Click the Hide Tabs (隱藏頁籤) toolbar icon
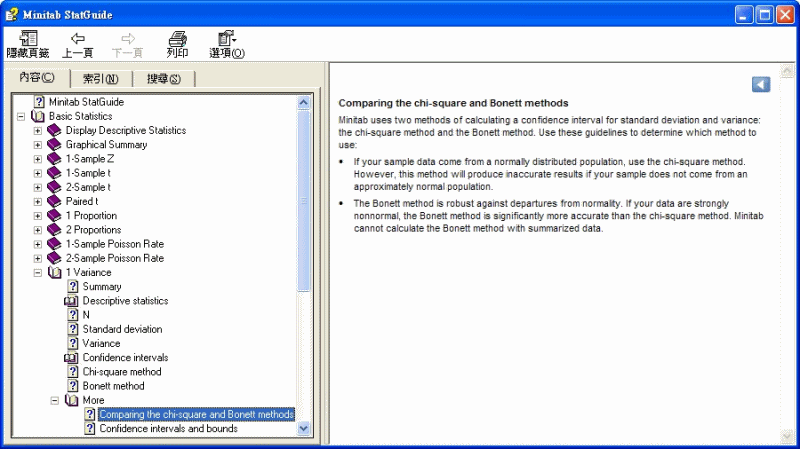The image size is (800, 449). coord(29,38)
